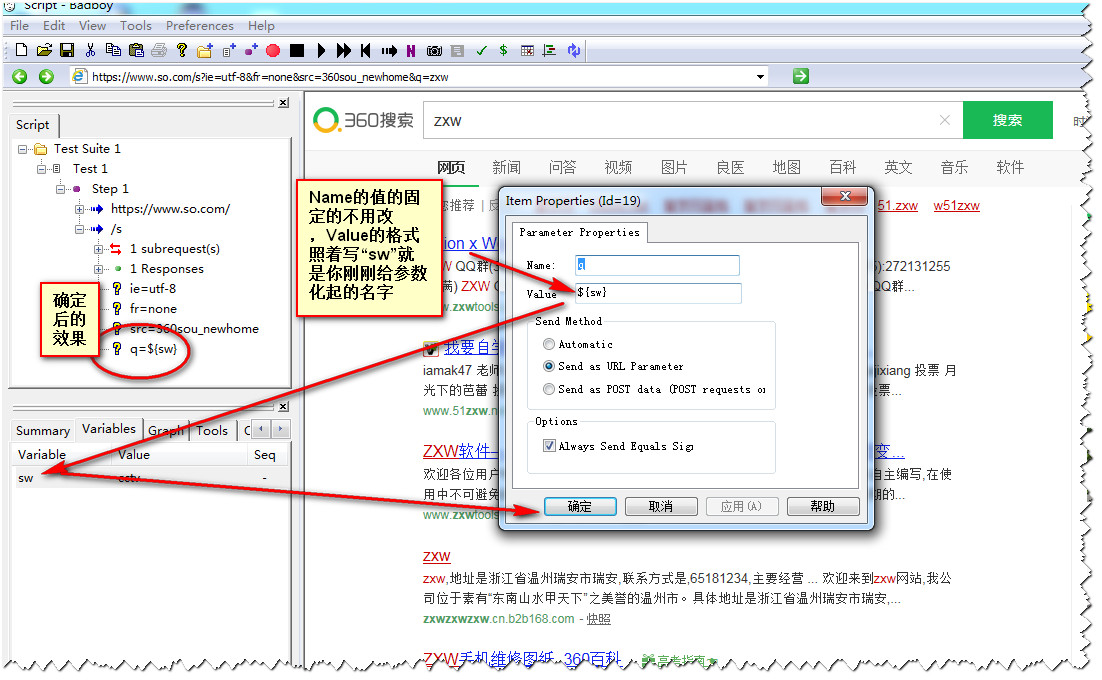The image size is (1102, 680).
Task: Open the Tools menu
Action: [136, 25]
